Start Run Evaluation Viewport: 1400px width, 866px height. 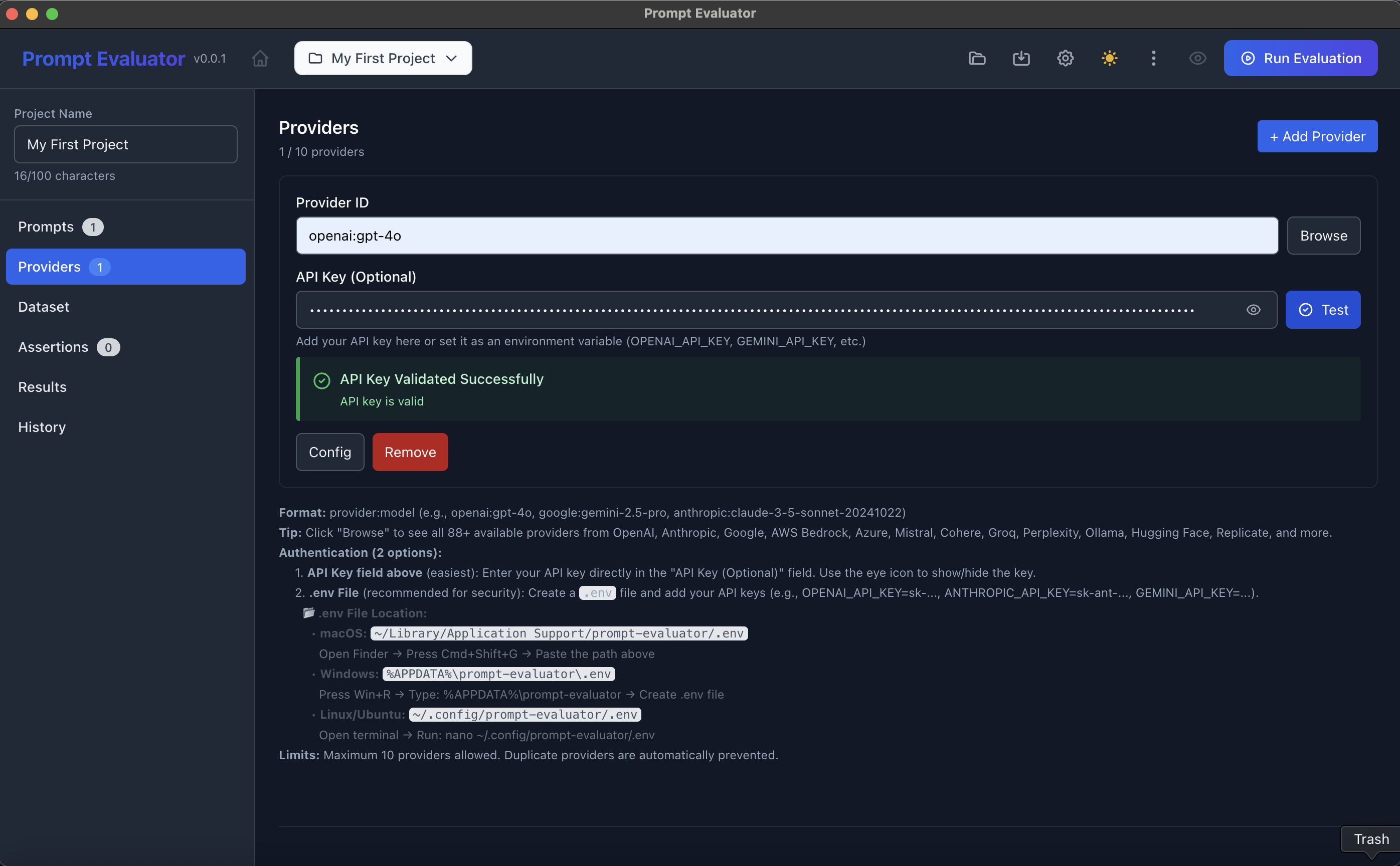(1300, 58)
